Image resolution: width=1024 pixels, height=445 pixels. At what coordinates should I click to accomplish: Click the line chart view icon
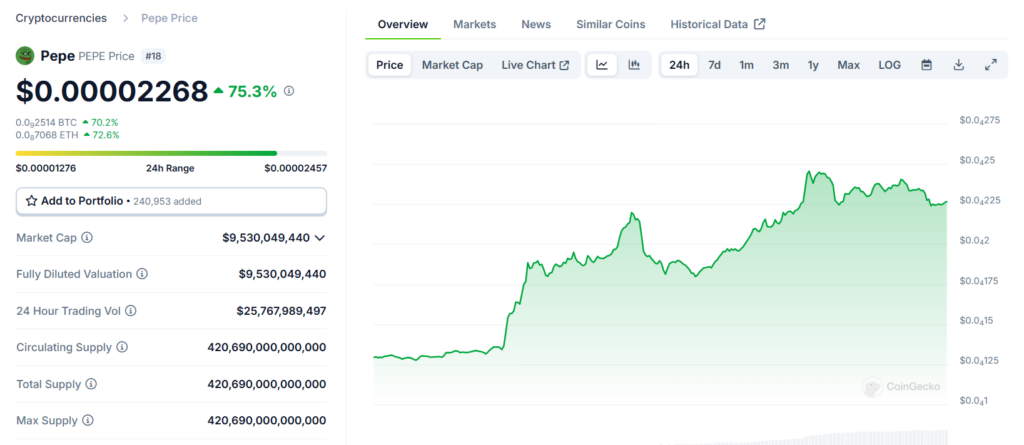[x=602, y=65]
